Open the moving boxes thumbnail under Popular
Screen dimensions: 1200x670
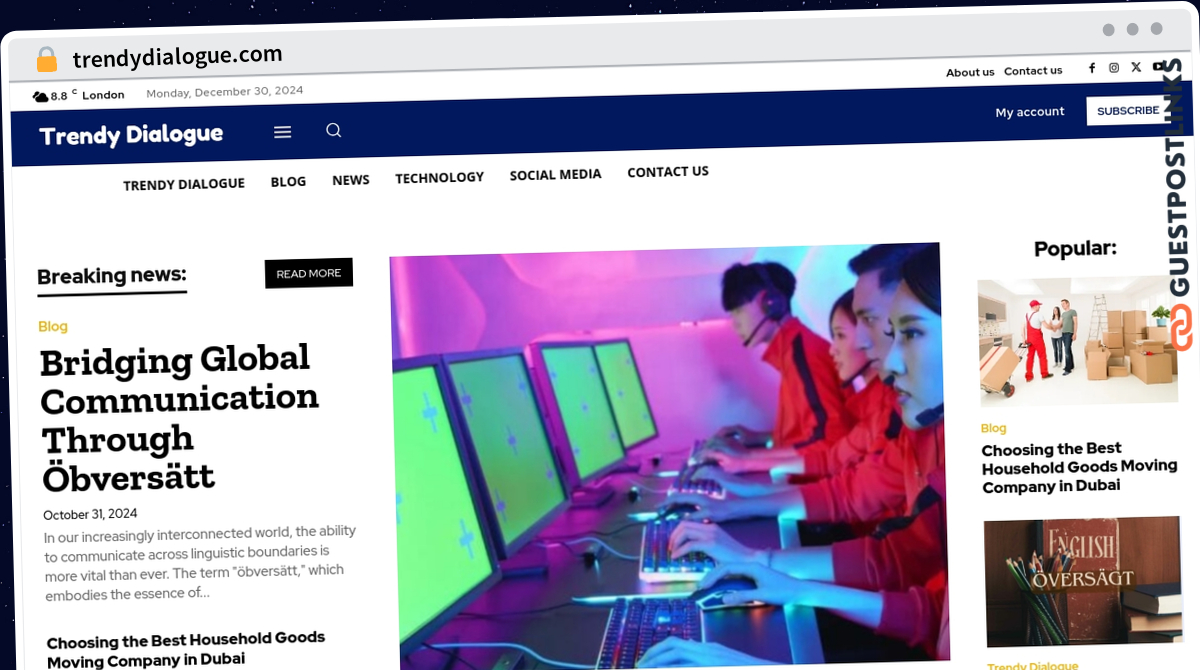1078,341
